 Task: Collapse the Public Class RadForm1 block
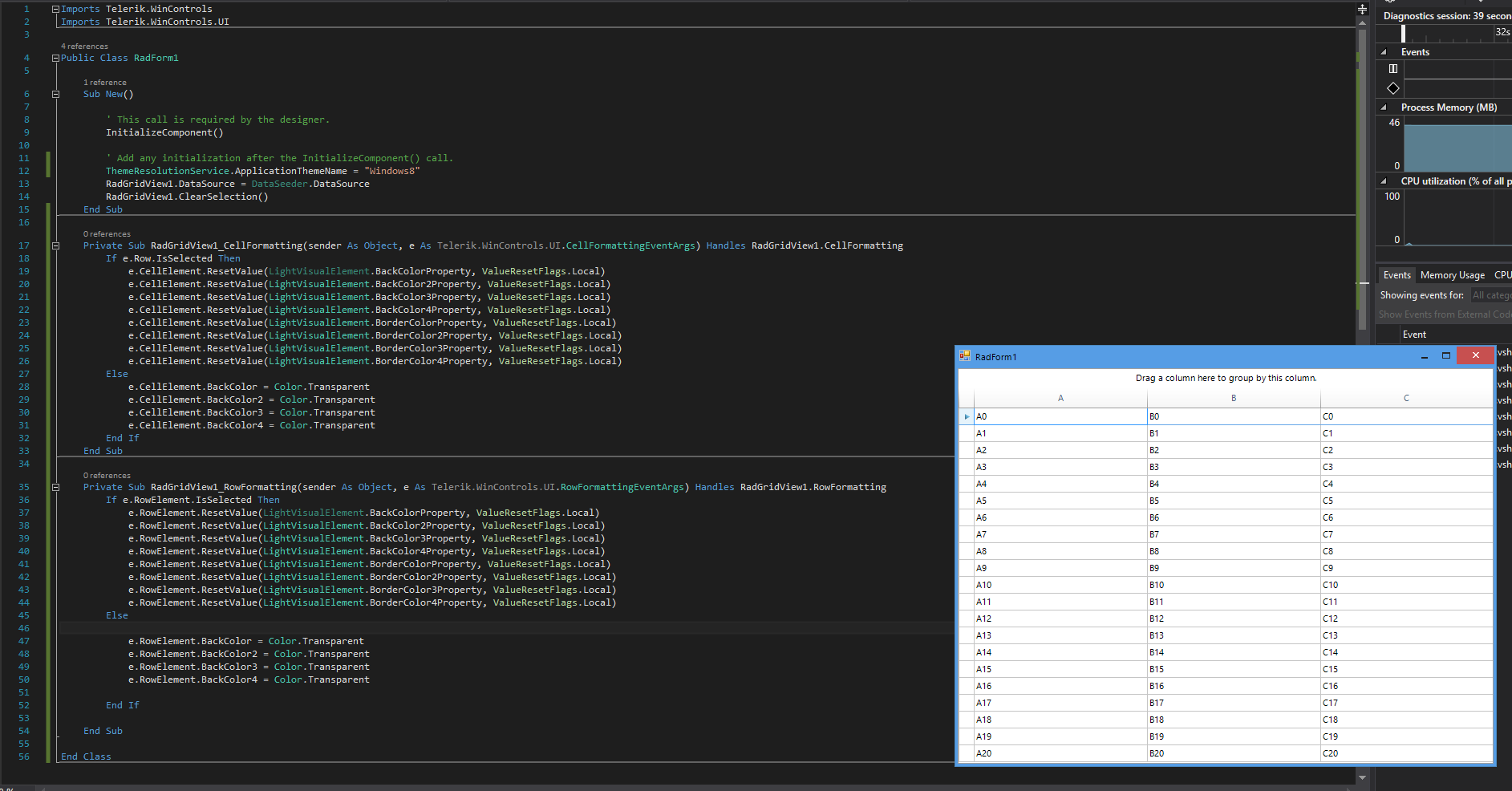click(55, 58)
